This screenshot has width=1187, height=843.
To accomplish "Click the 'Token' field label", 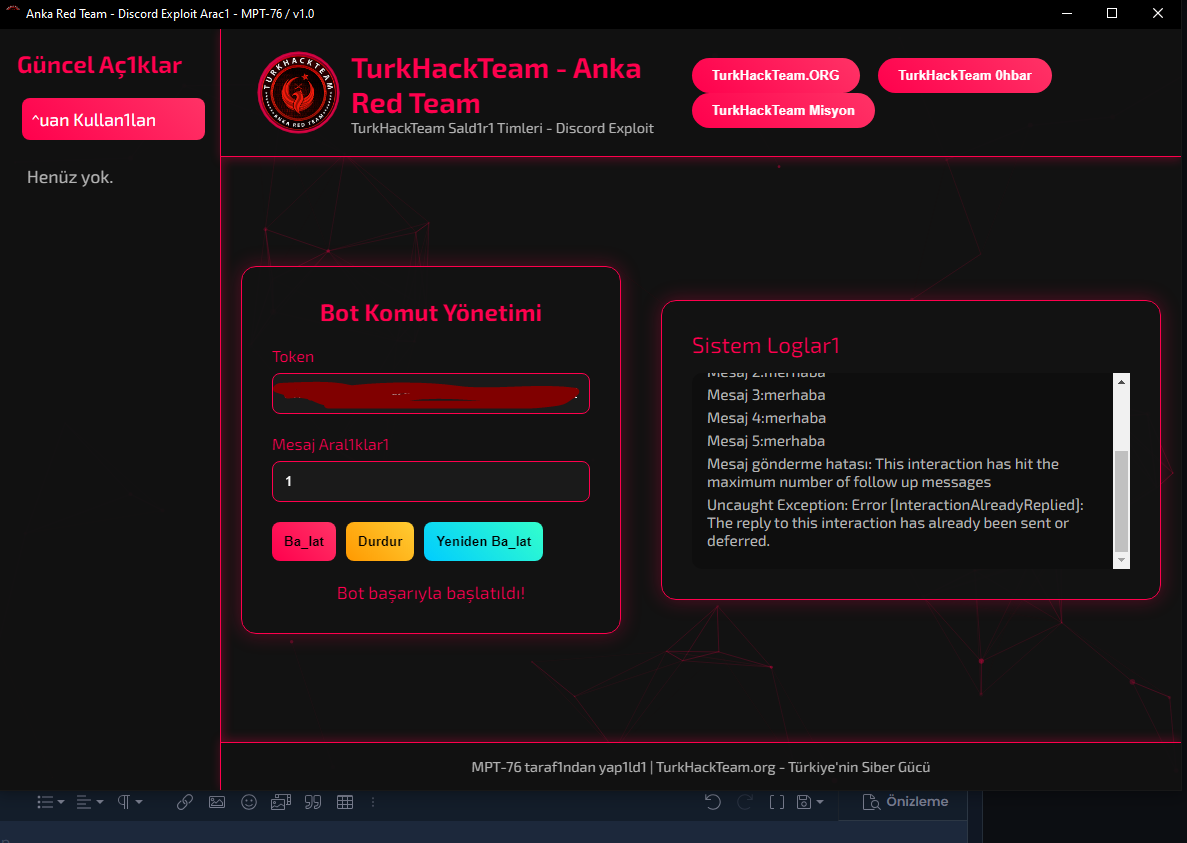I will 293,356.
